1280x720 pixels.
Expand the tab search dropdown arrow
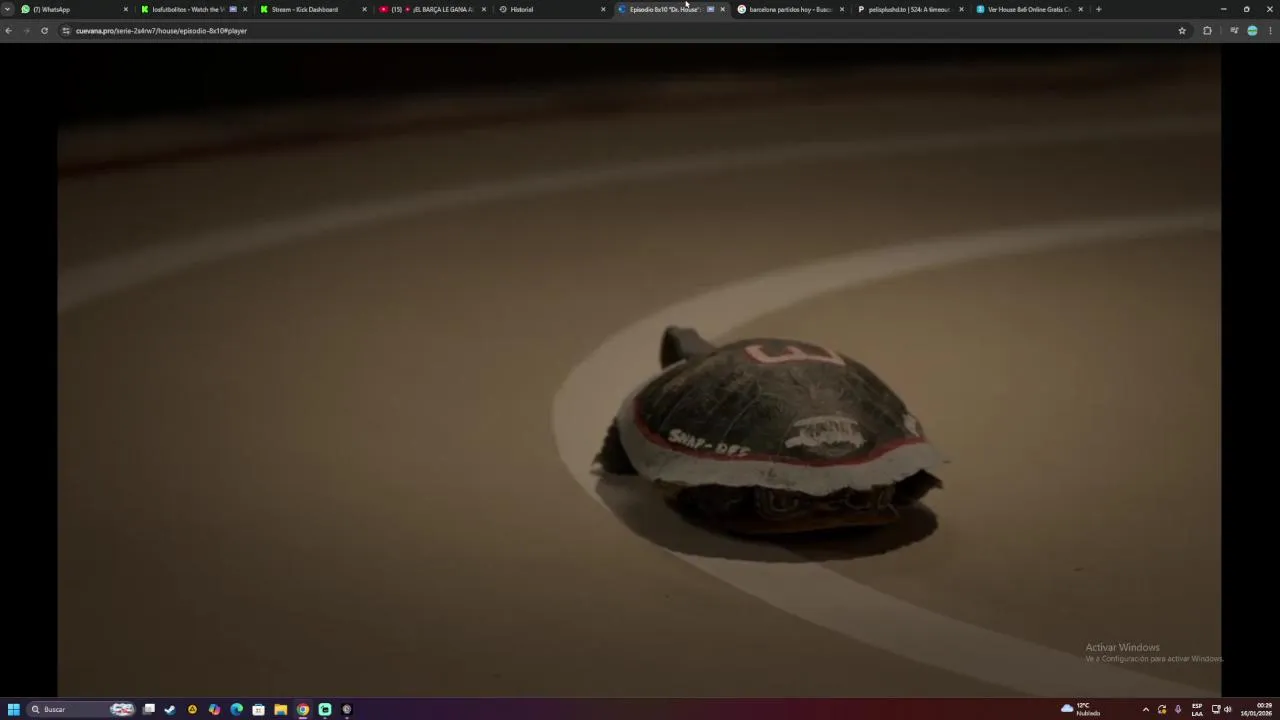(7, 9)
